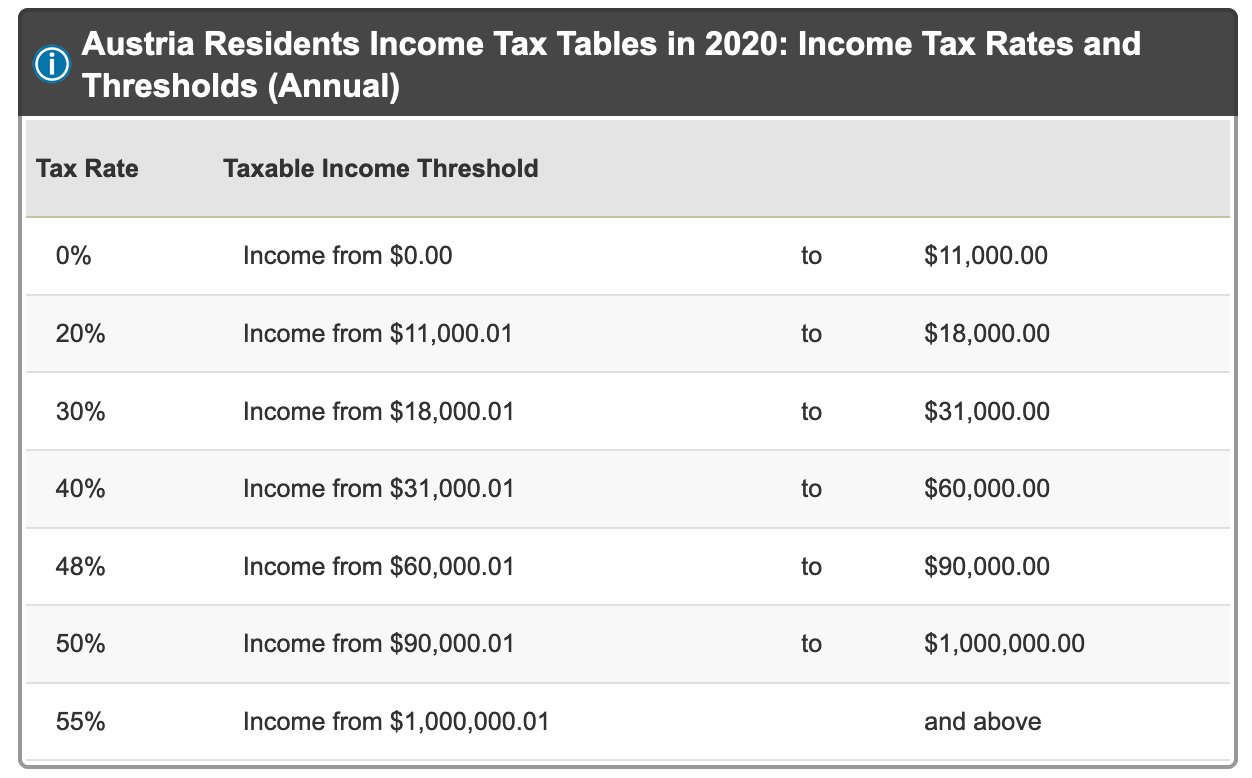The image size is (1252, 778).
Task: Select 'Income from $31,000.01' cell
Action: pos(378,488)
